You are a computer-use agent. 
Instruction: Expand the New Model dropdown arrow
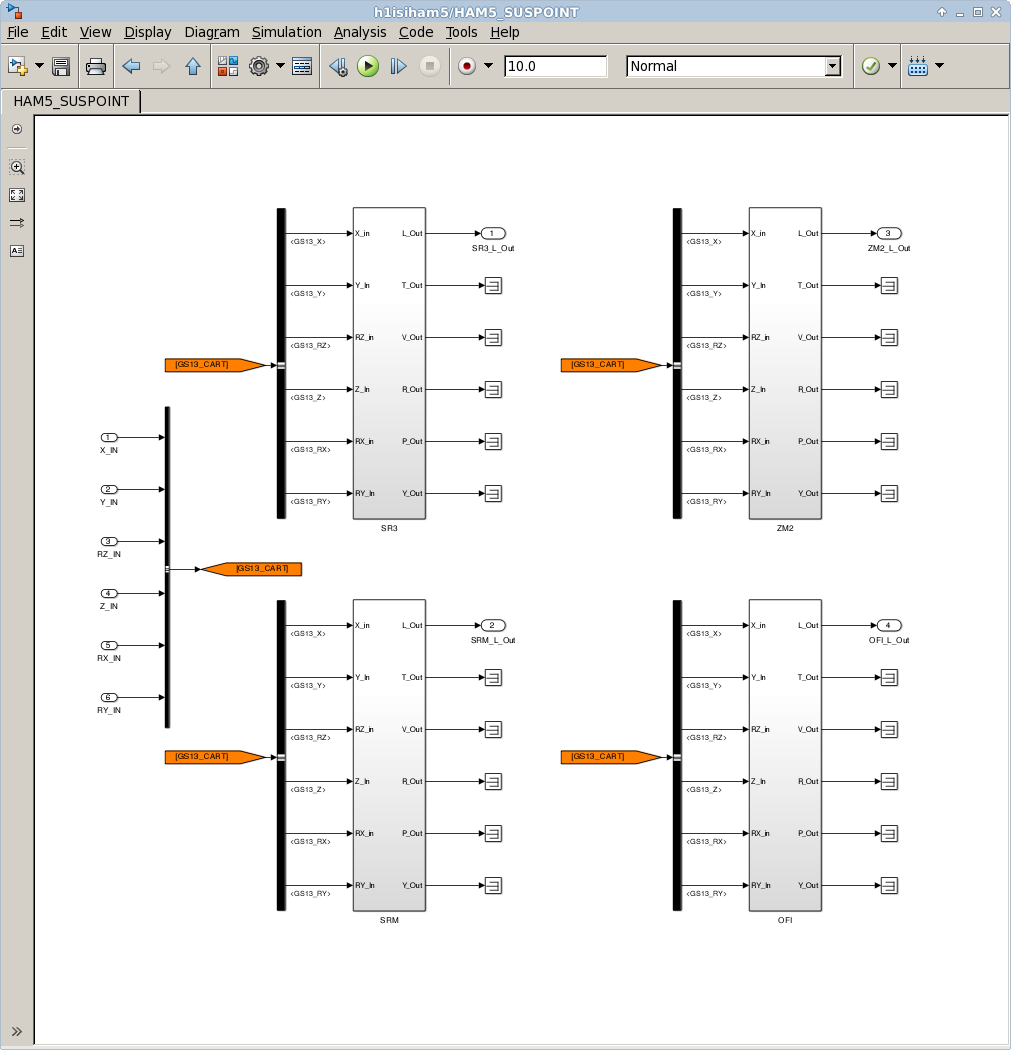(39, 66)
